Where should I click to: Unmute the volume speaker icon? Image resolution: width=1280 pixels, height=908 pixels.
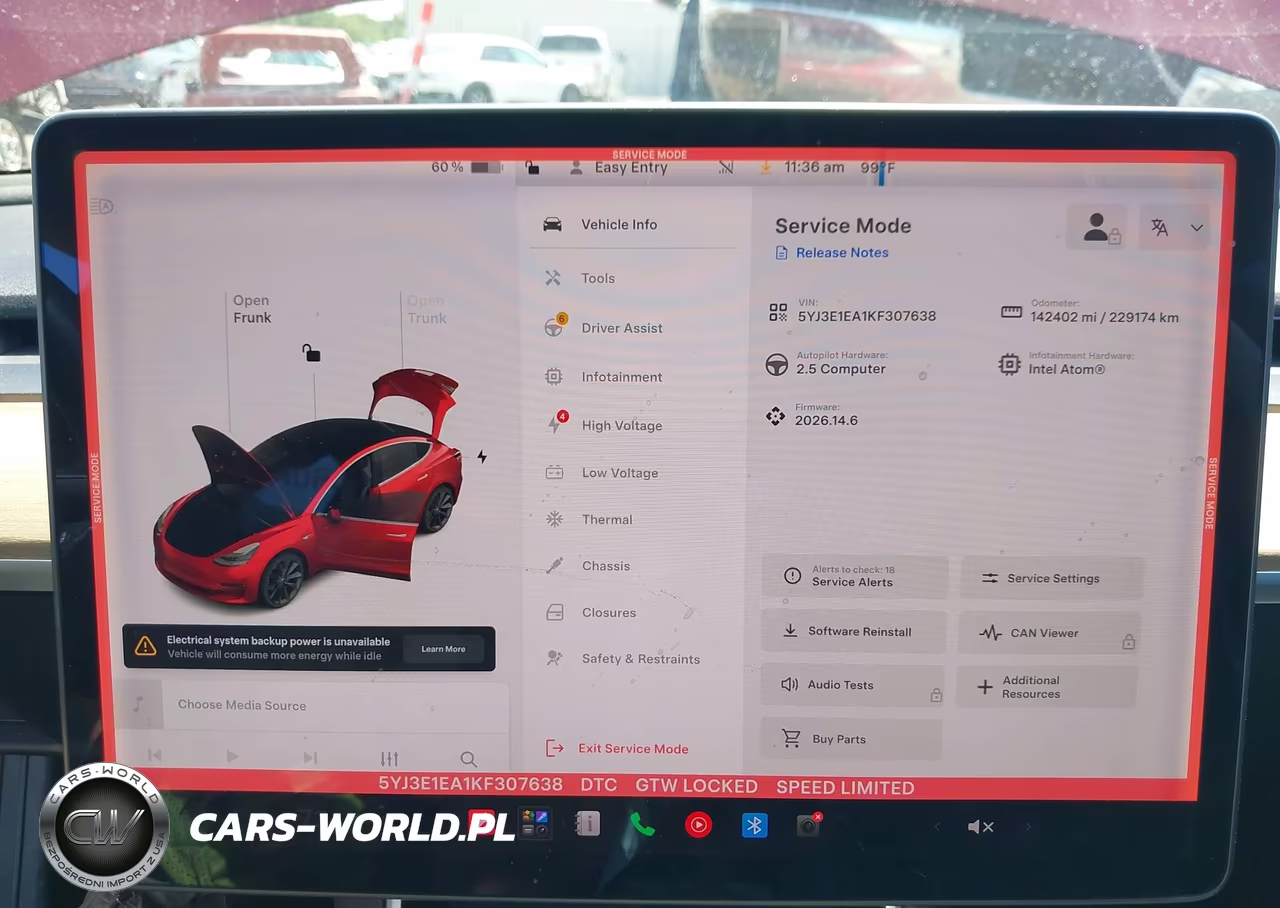click(x=980, y=827)
